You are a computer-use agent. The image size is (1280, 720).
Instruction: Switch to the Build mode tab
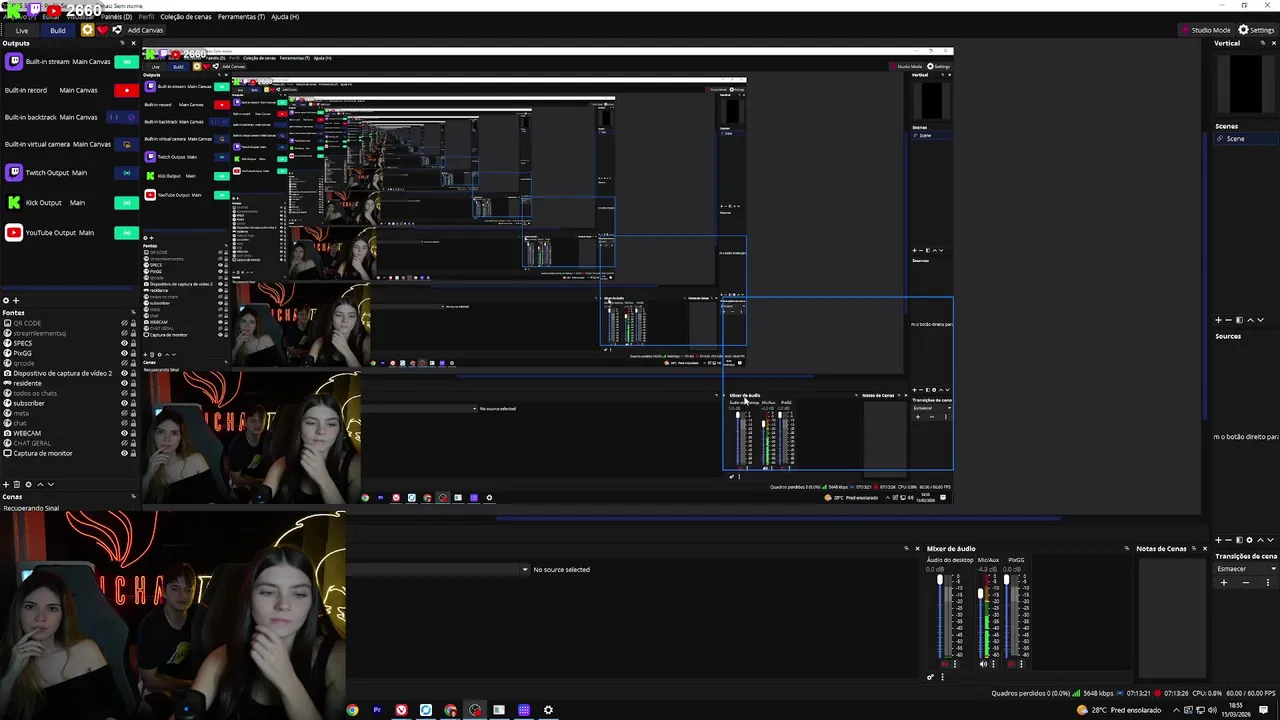click(x=58, y=30)
